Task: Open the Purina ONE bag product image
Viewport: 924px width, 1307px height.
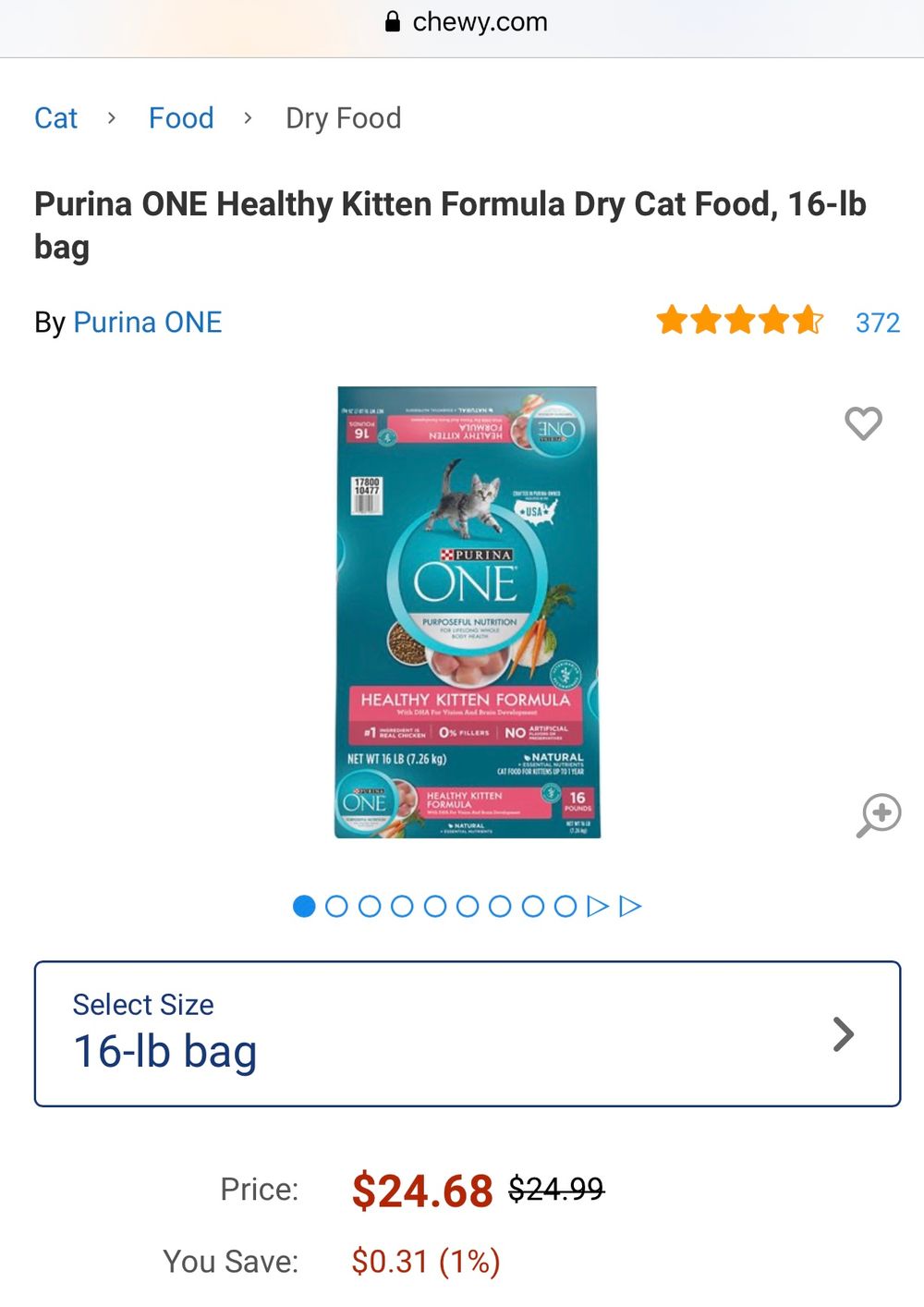Action: tap(468, 612)
